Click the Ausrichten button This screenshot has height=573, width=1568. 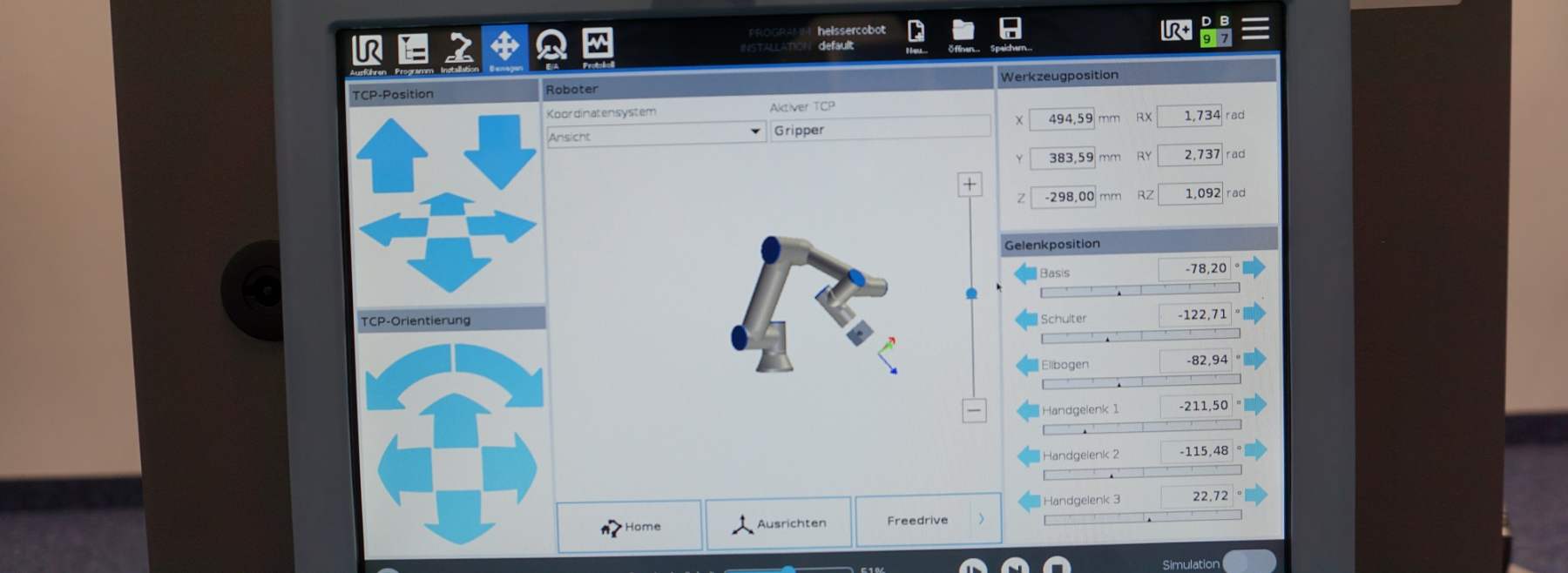(778, 523)
